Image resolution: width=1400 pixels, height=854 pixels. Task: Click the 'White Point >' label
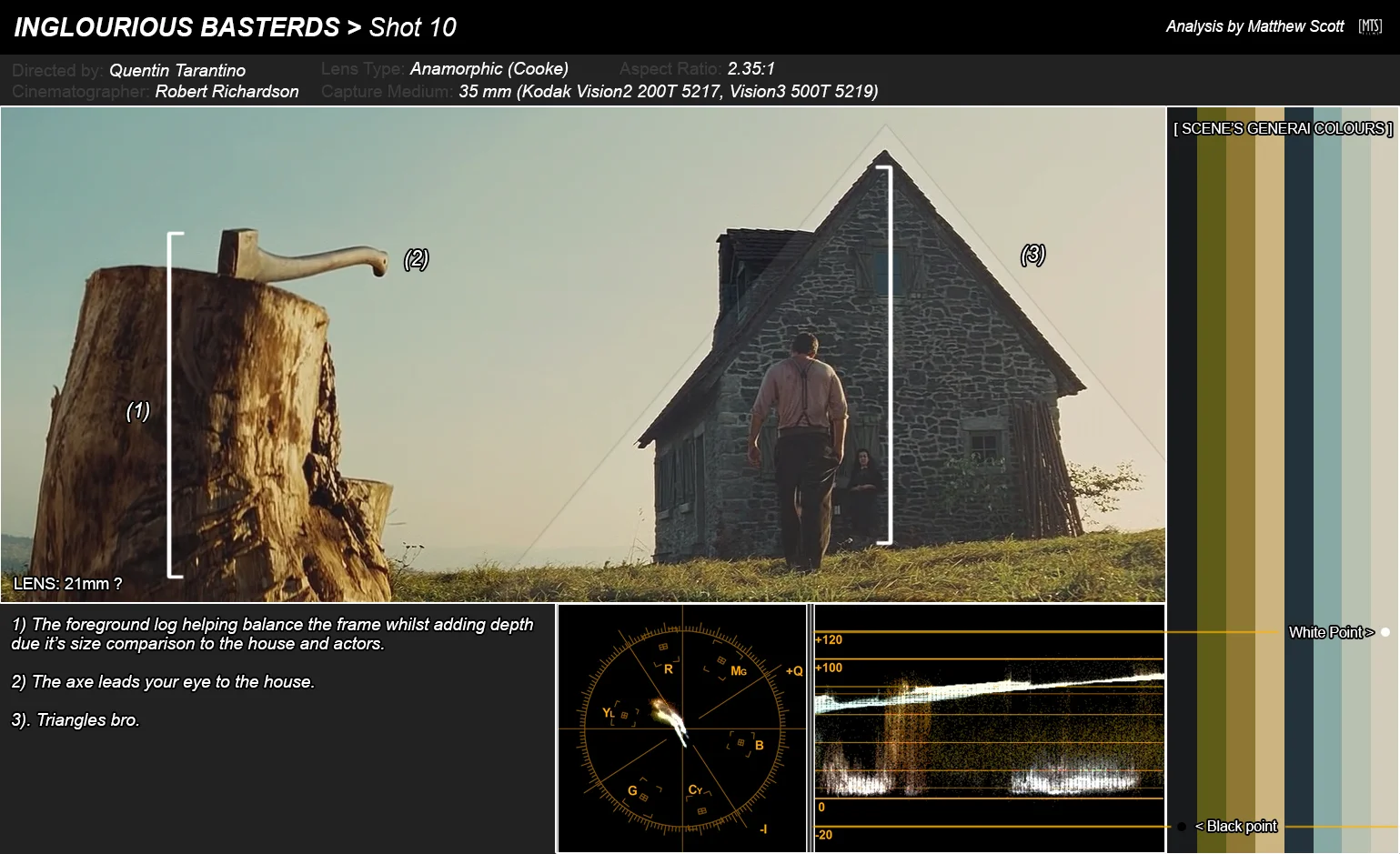(x=1331, y=632)
